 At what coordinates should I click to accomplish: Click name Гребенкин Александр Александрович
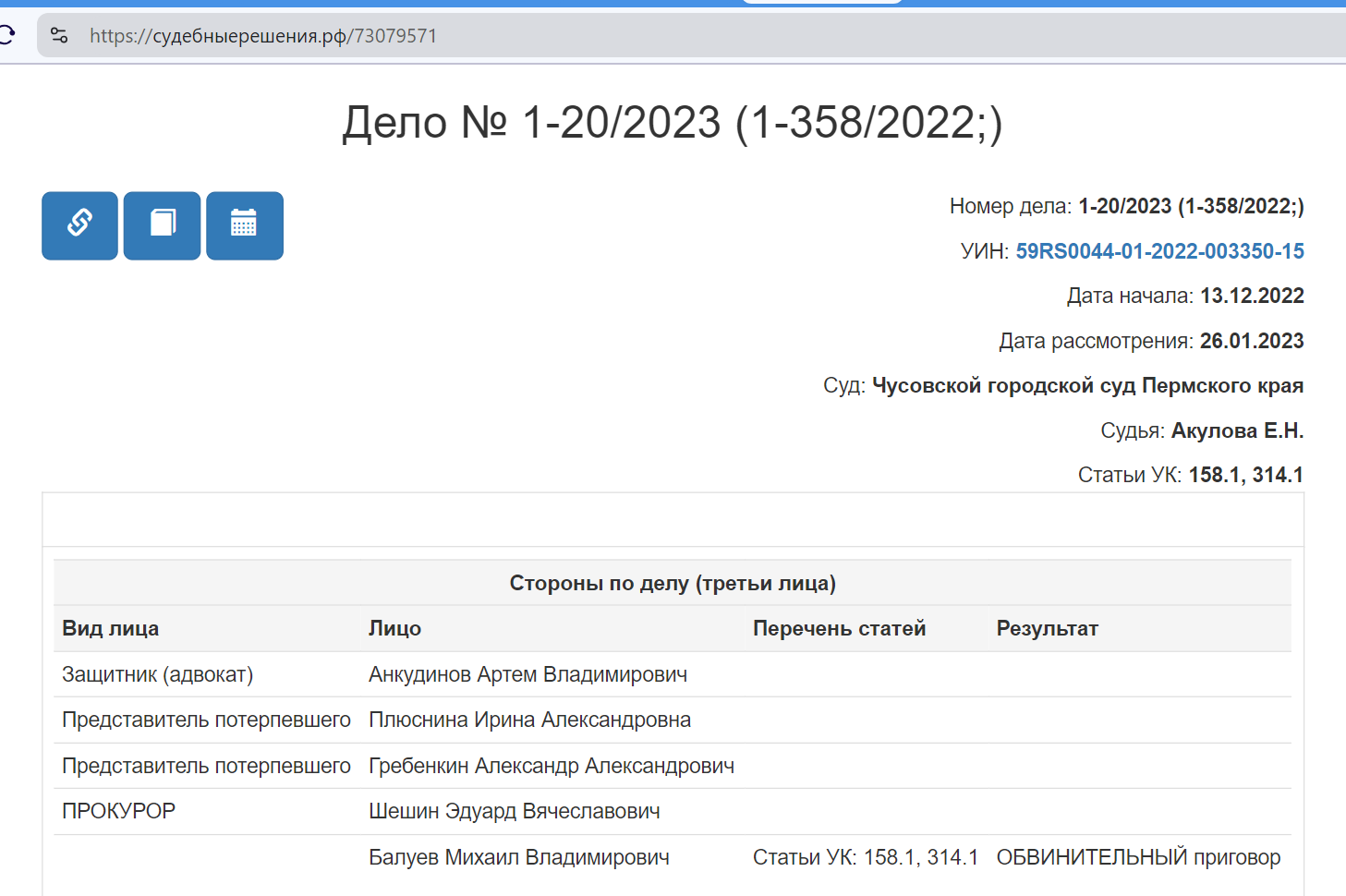[552, 766]
